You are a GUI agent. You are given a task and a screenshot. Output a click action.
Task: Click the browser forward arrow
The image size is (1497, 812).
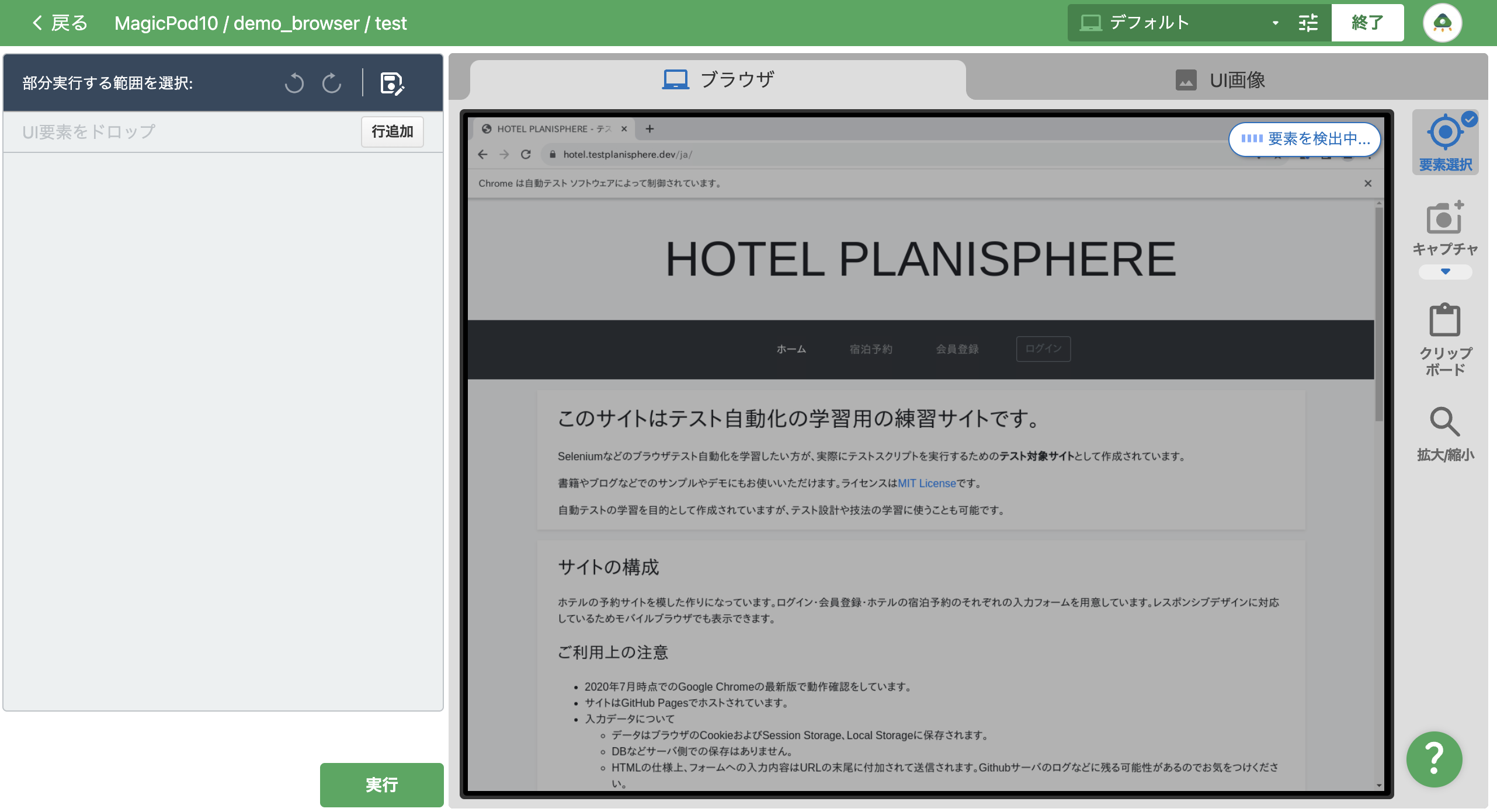point(504,154)
